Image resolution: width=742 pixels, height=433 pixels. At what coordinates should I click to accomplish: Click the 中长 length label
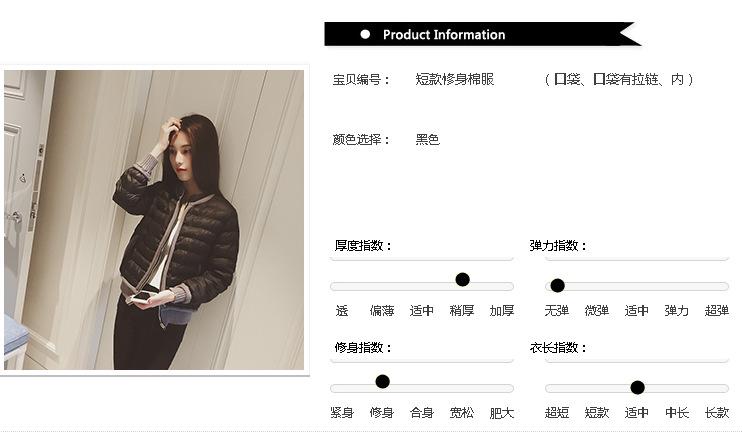(677, 413)
